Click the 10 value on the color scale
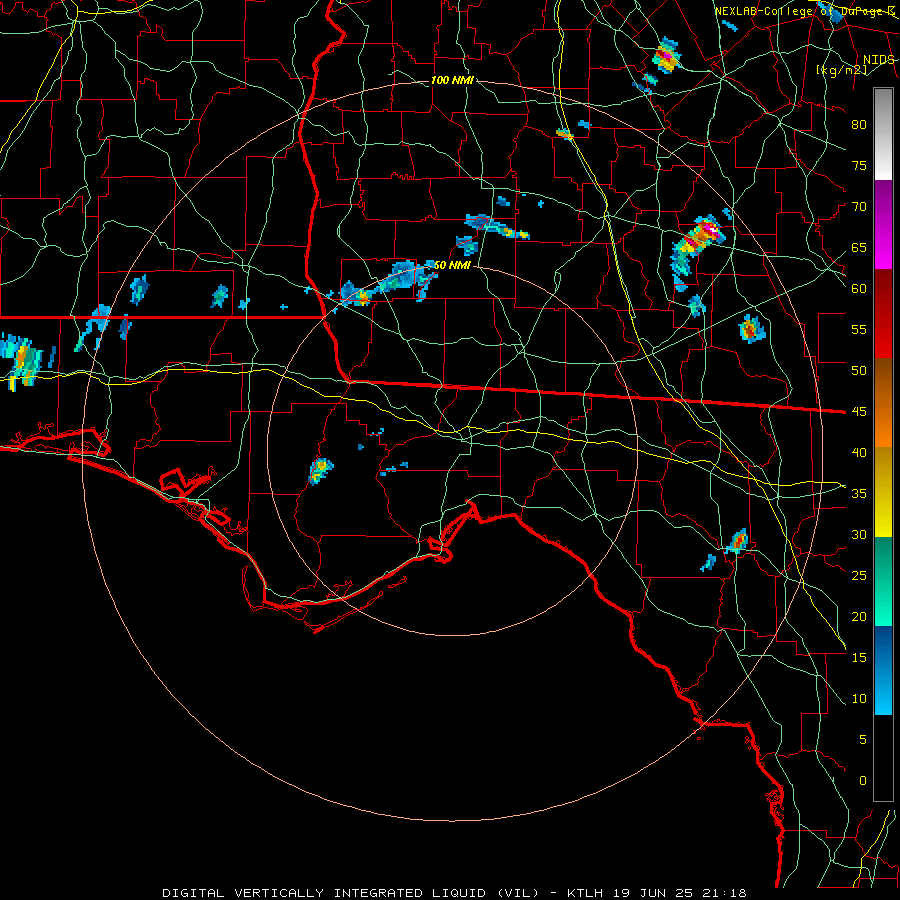 [x=859, y=699]
